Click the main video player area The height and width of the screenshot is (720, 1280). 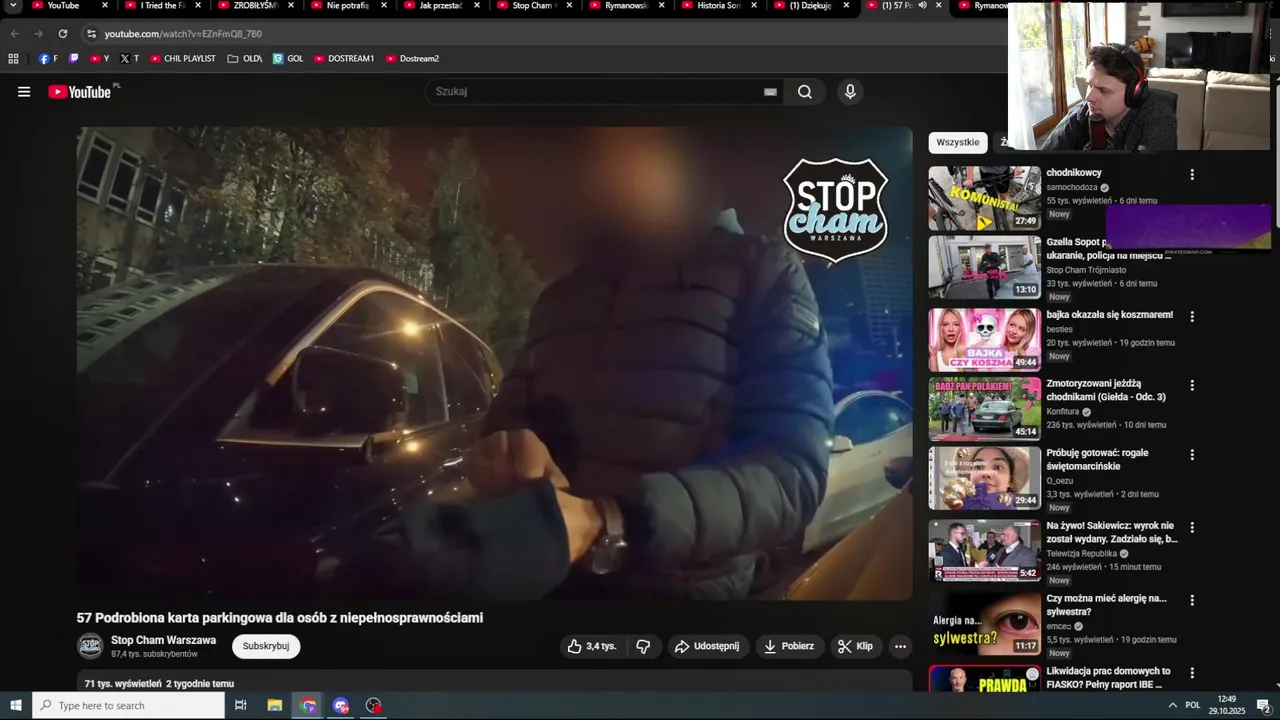point(495,363)
